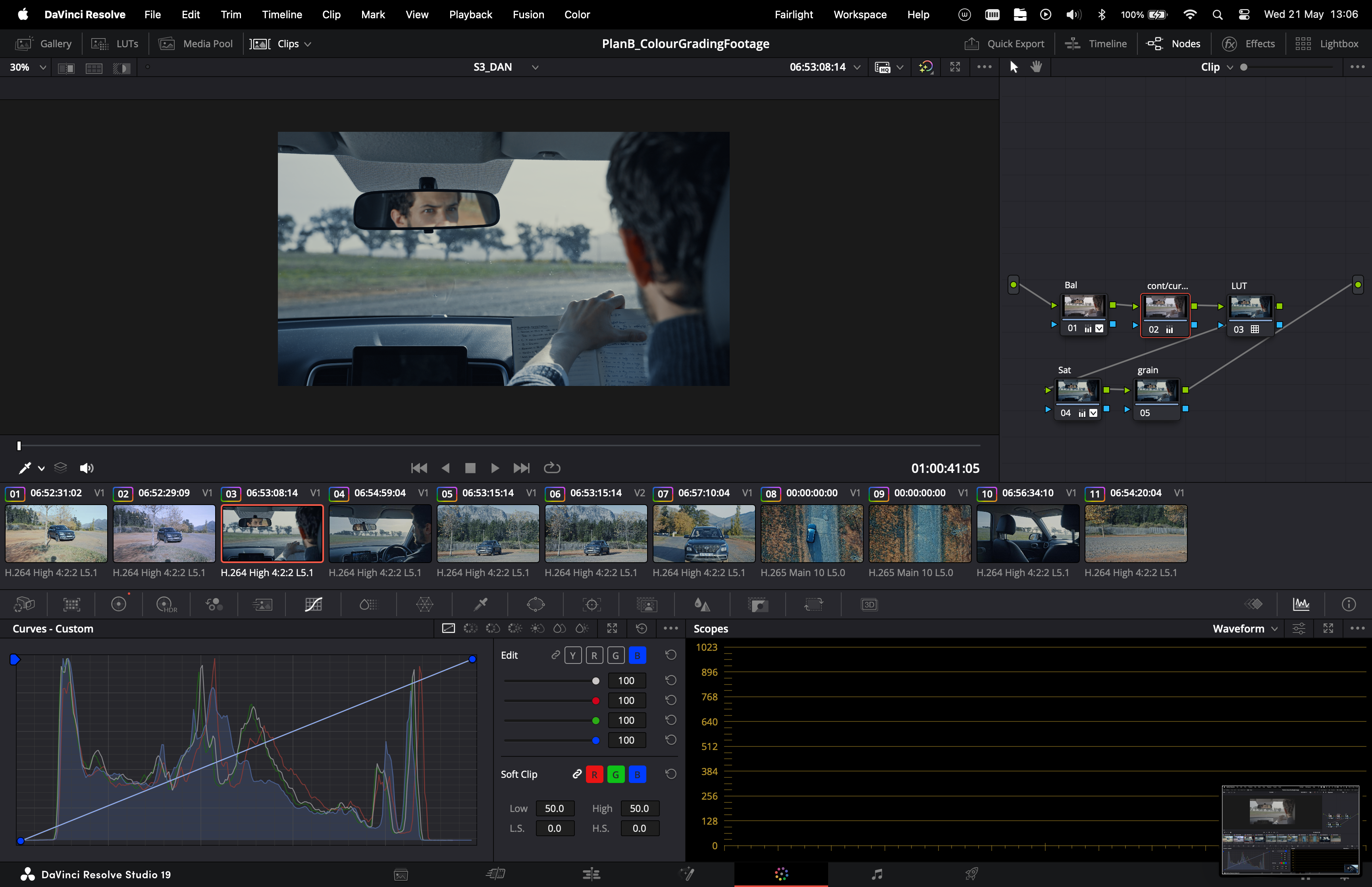Viewport: 1372px width, 887px height.
Task: Open the Blur sharpen palette
Action: tap(702, 604)
